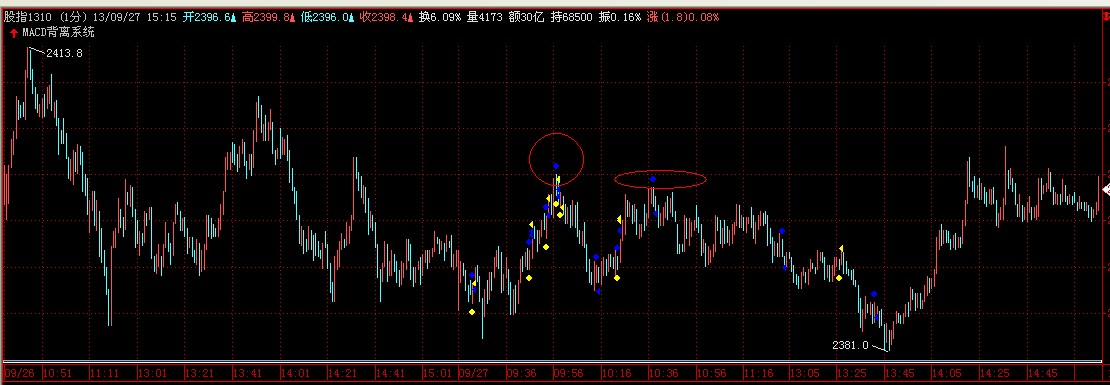Select the 10:36 time axis label
1110x385 pixels.
(663, 372)
